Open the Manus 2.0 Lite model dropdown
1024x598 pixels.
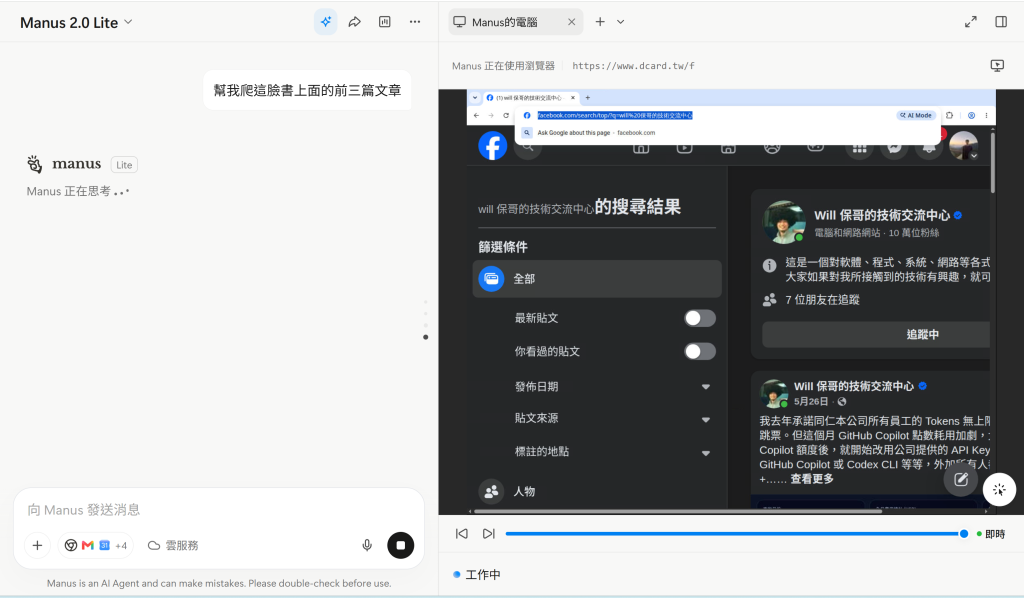[x=76, y=23]
